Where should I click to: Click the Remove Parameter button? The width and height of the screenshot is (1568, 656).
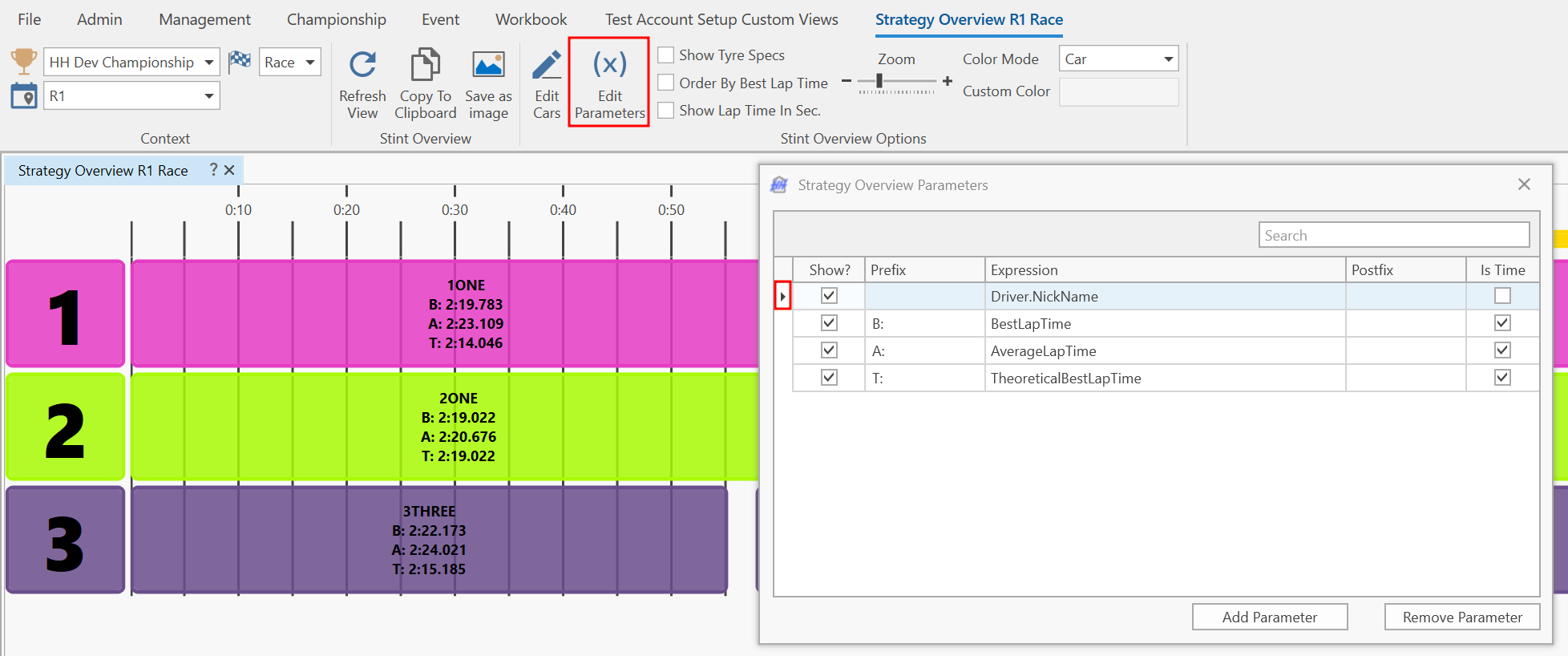pyautogui.click(x=1461, y=617)
